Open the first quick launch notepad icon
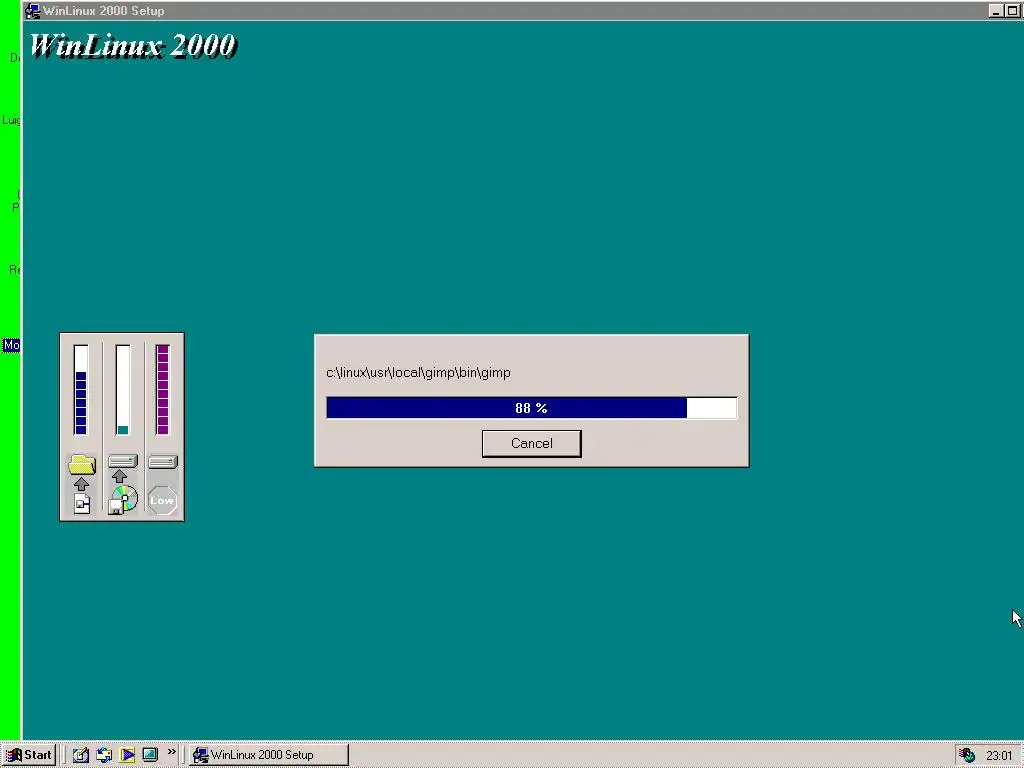This screenshot has width=1024, height=768. point(80,755)
